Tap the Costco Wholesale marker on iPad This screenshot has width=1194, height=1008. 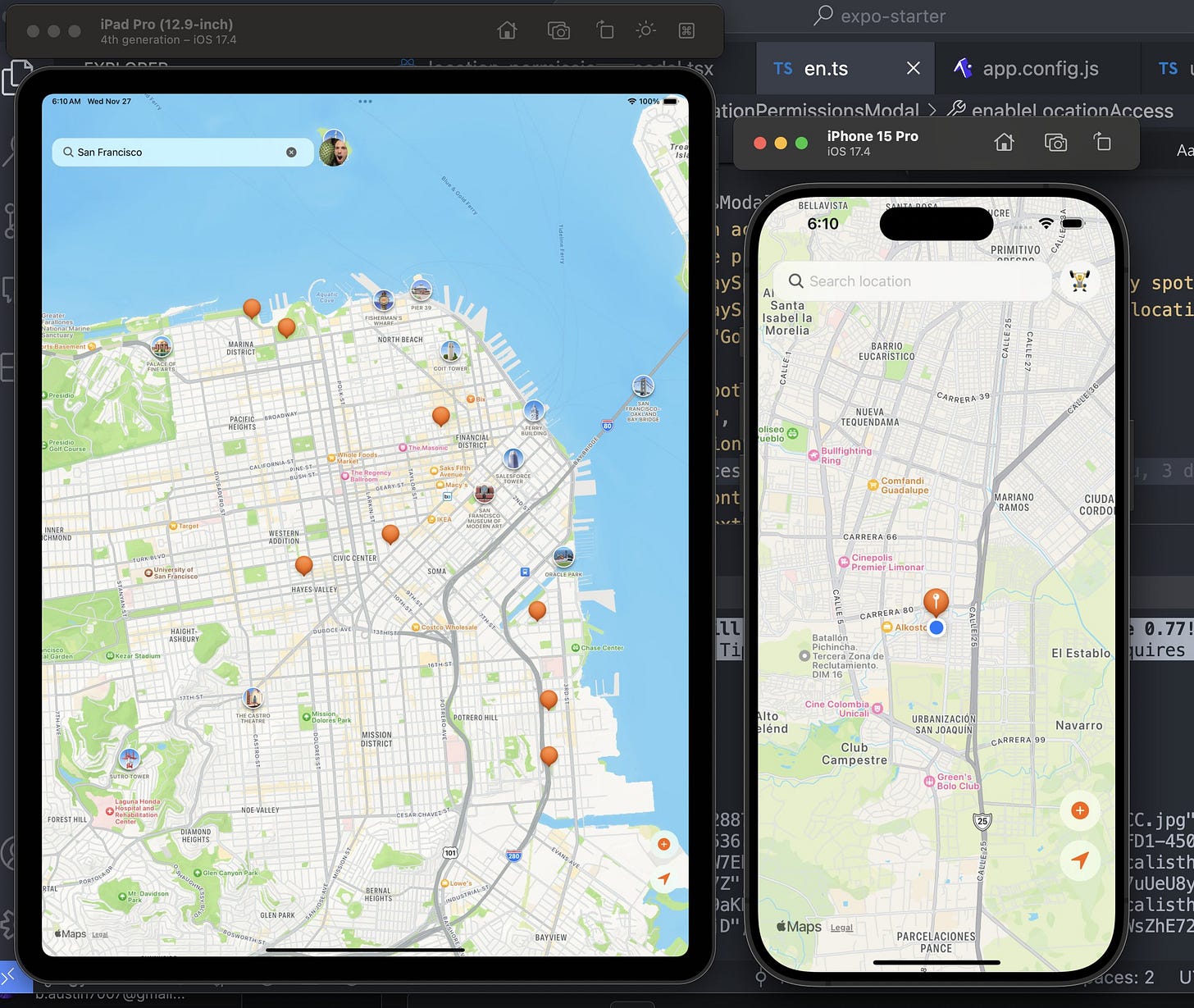click(x=416, y=627)
